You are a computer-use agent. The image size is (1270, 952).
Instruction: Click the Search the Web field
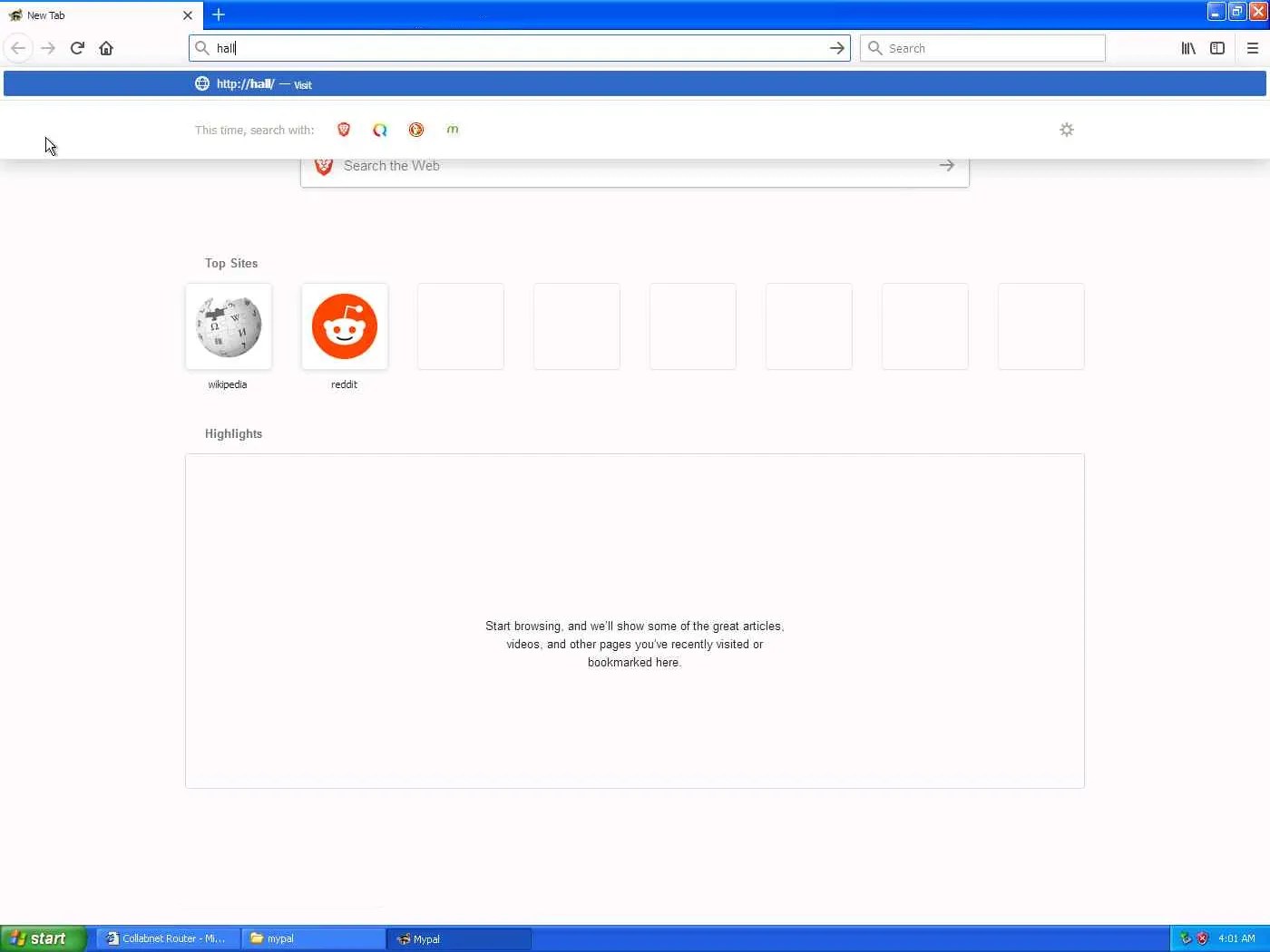[x=635, y=167]
